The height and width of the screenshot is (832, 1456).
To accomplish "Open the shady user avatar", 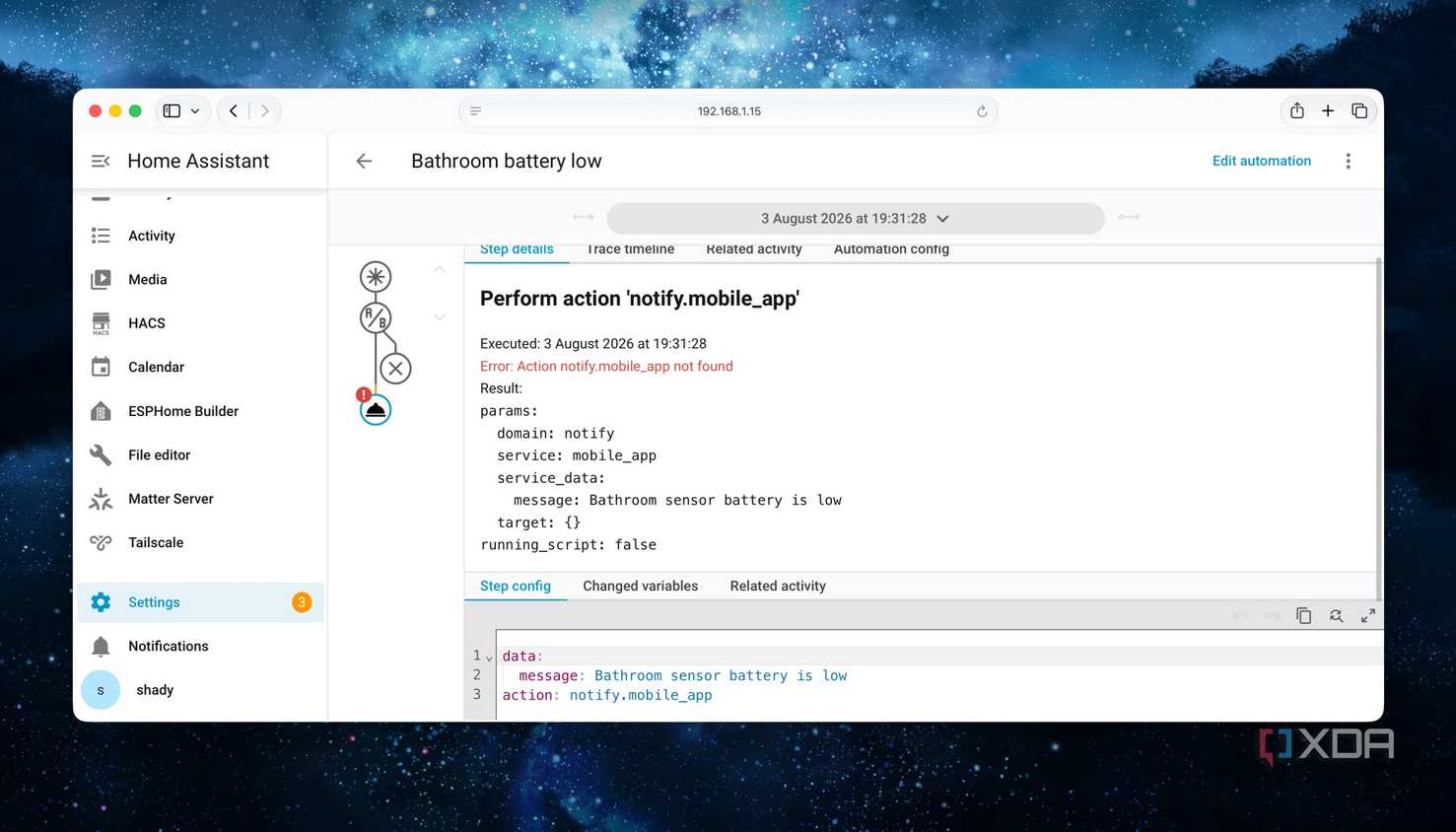I will [101, 690].
